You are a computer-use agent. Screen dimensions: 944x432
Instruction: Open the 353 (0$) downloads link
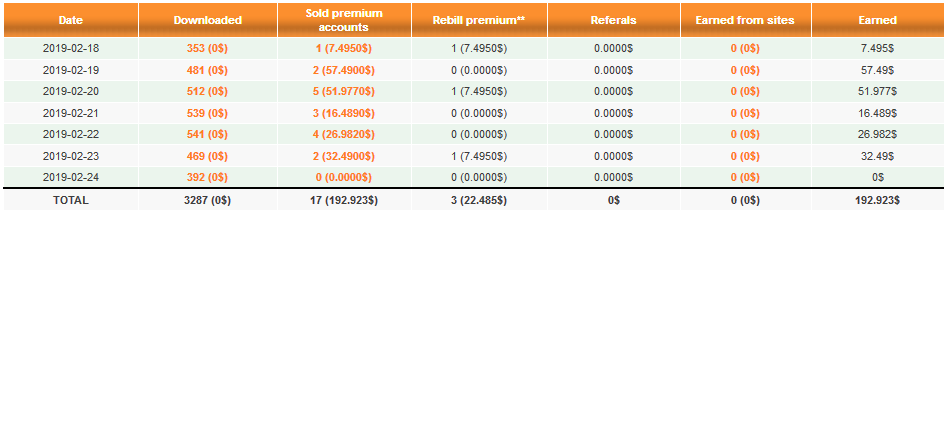click(207, 48)
